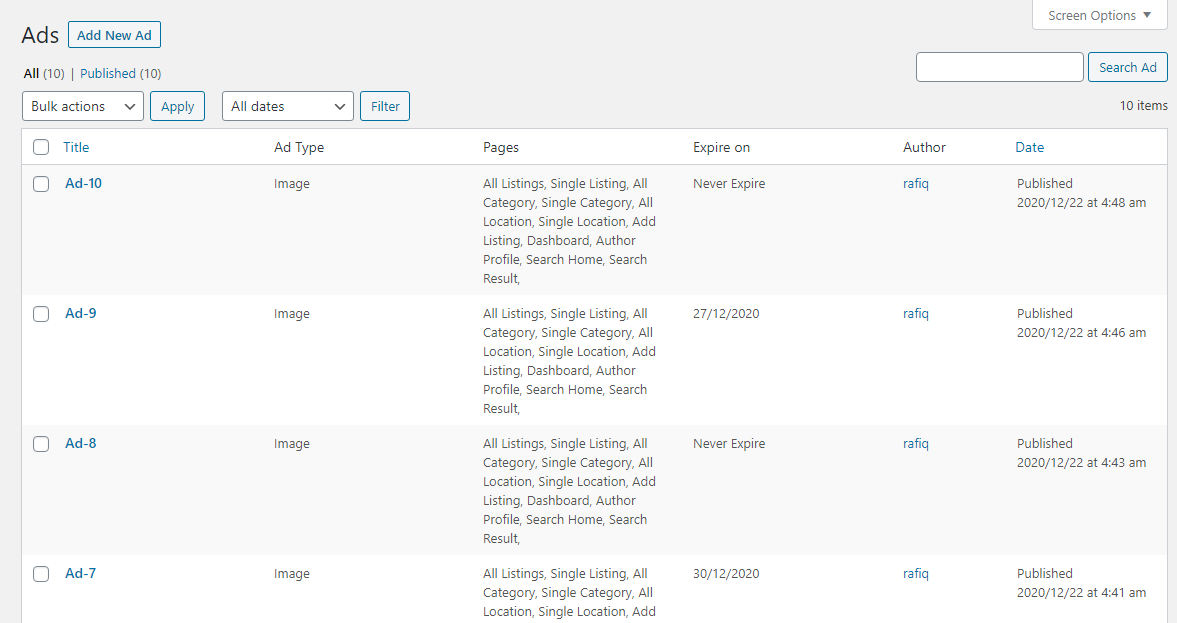Enable the select-all checkbox in header
1177x623 pixels.
point(41,146)
